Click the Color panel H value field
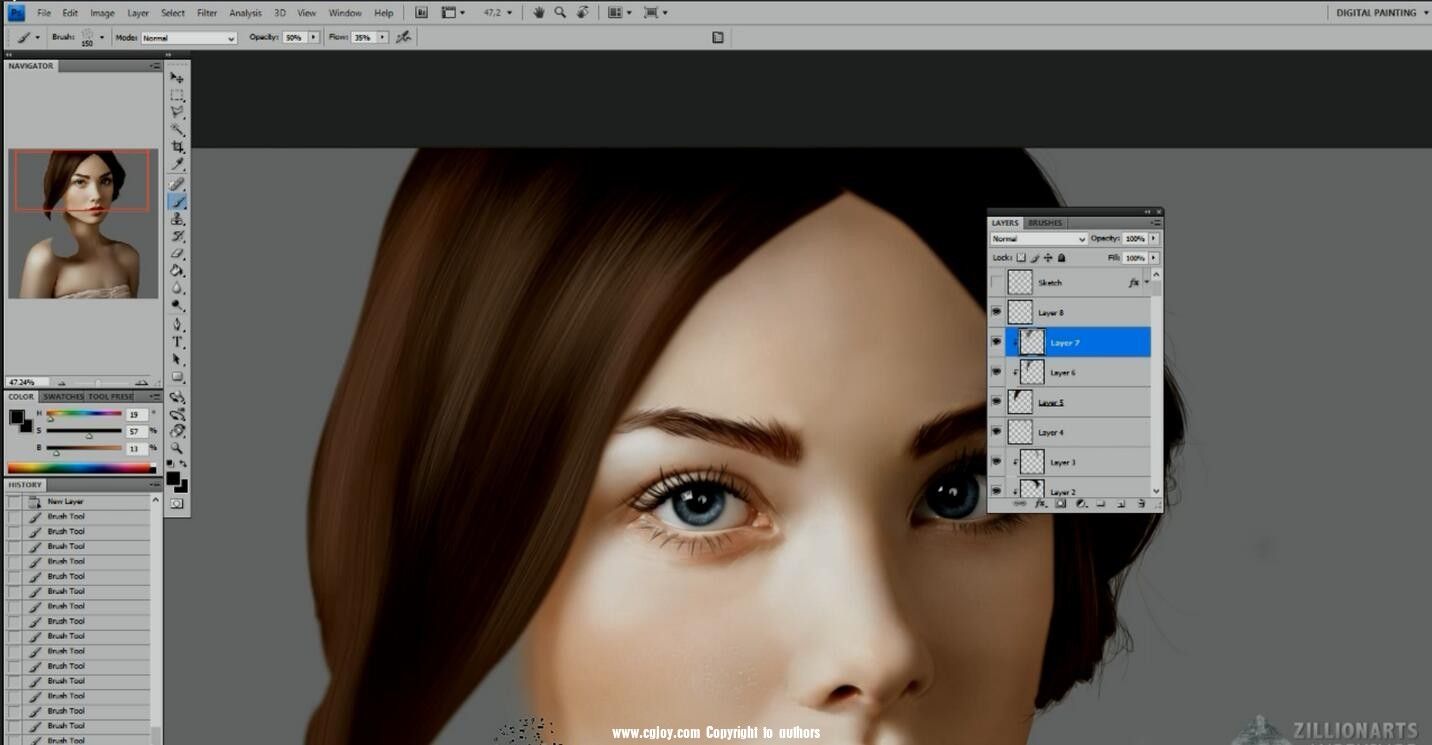 pyautogui.click(x=137, y=414)
